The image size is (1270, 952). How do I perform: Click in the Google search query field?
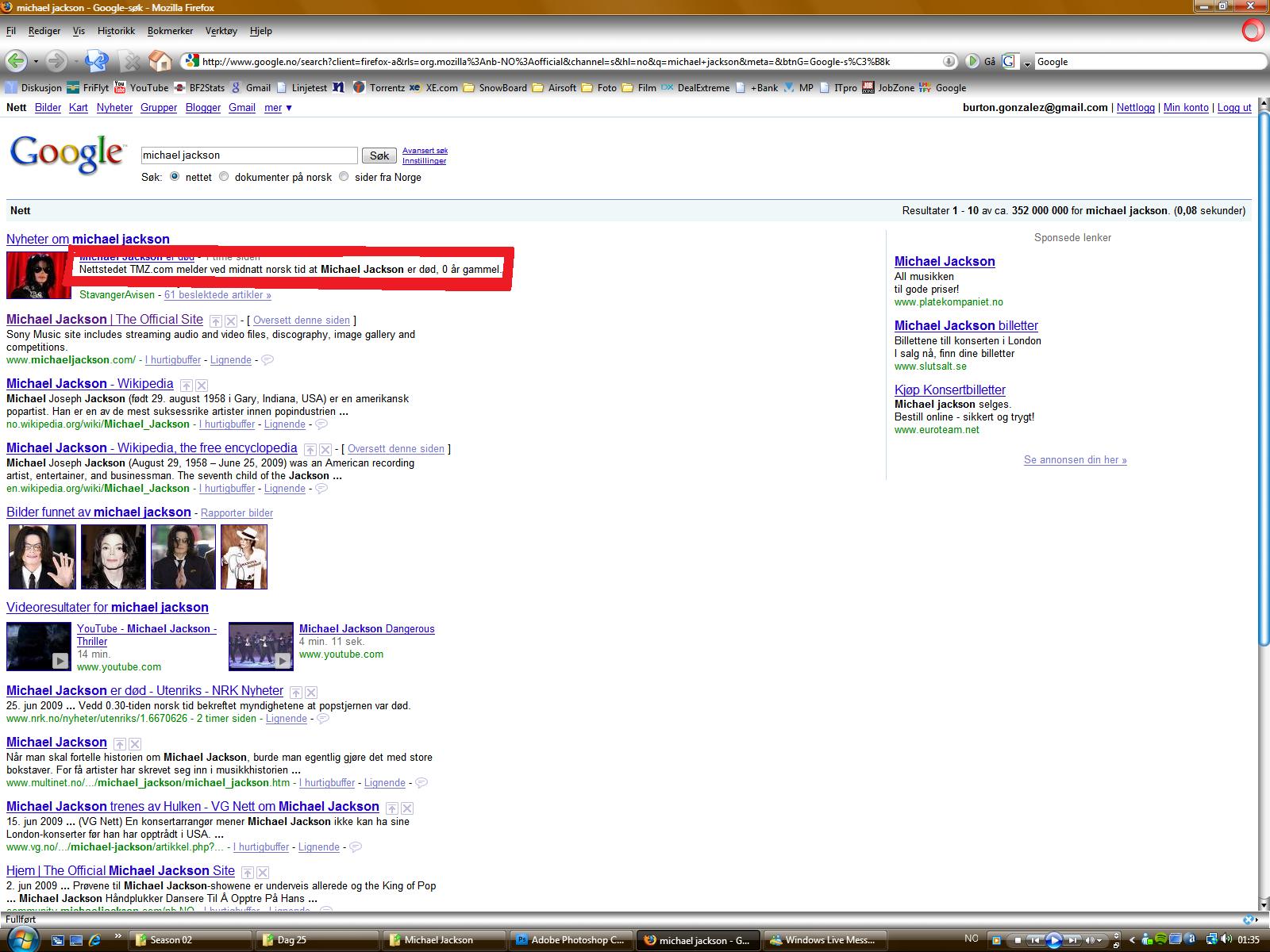[249, 155]
